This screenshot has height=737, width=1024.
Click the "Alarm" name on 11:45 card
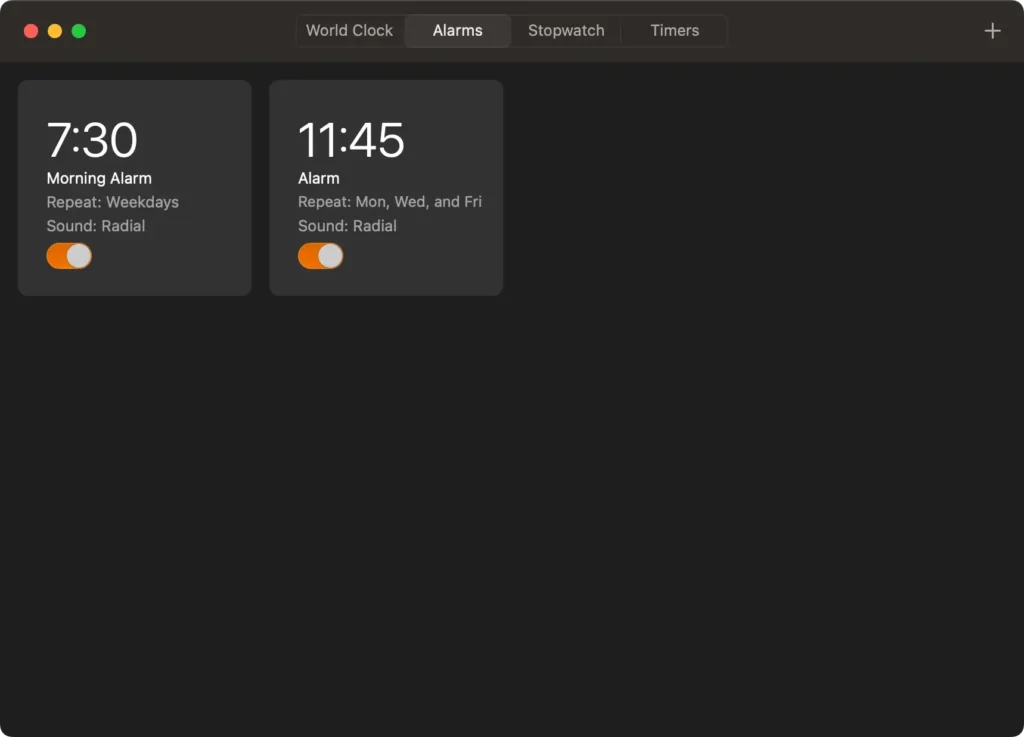pyautogui.click(x=319, y=178)
